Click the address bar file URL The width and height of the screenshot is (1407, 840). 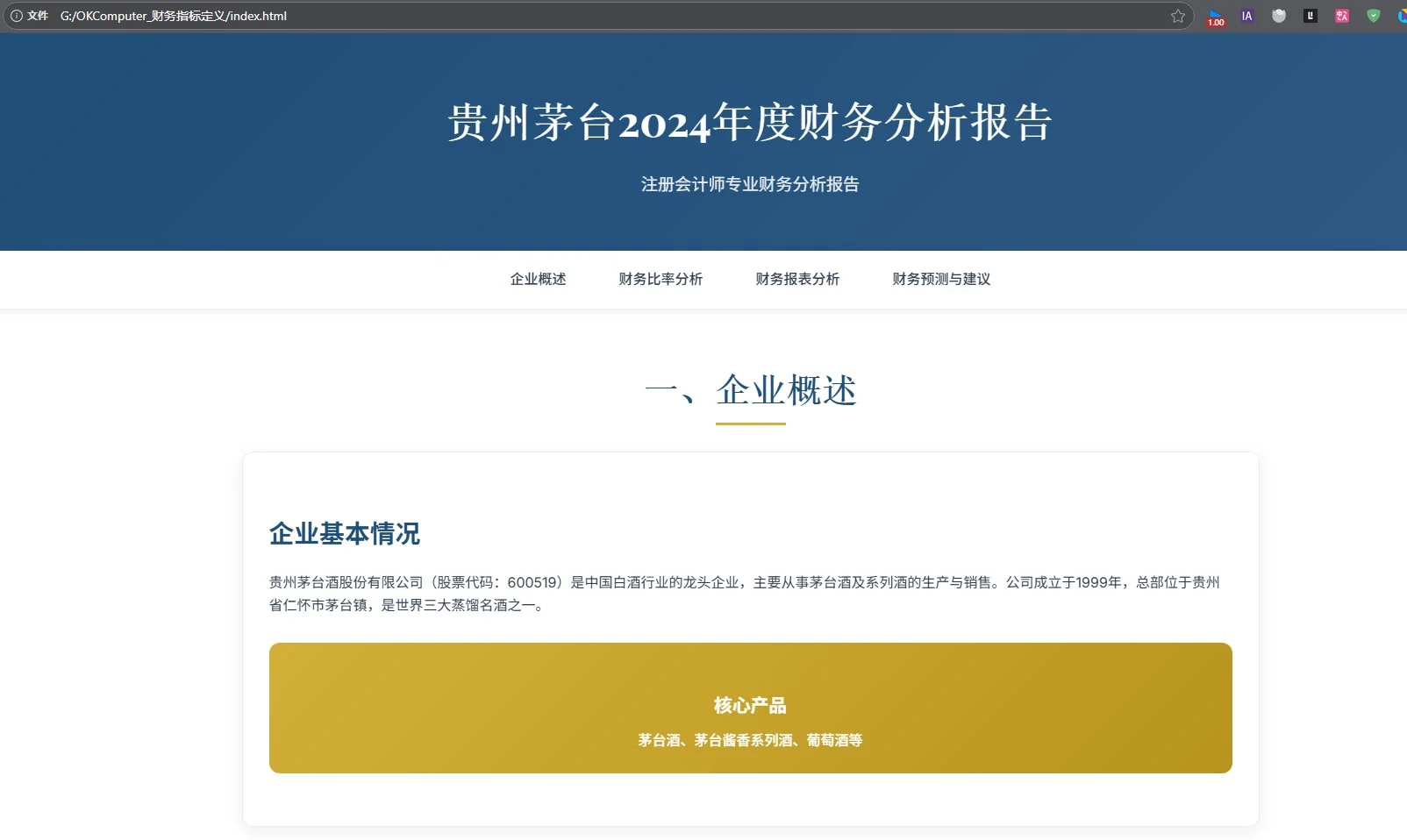(174, 16)
